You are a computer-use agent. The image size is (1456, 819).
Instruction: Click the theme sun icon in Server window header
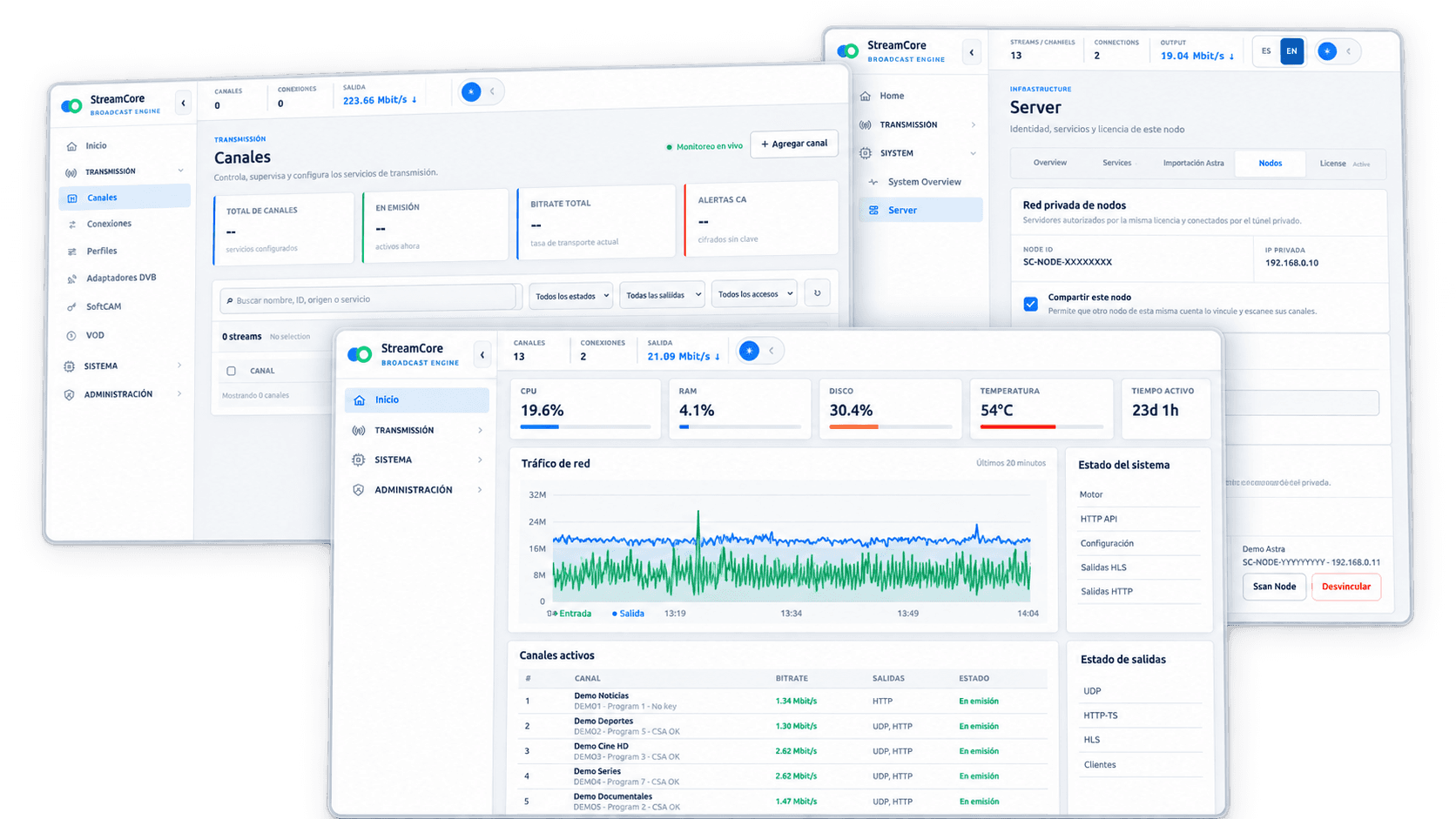point(1327,51)
